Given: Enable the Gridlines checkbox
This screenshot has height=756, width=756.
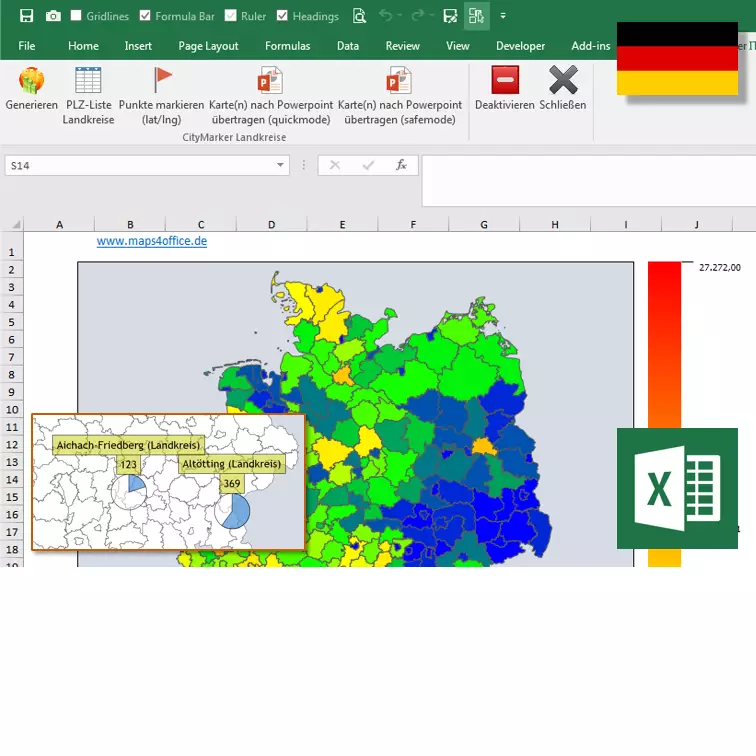Looking at the screenshot, I should (76, 16).
